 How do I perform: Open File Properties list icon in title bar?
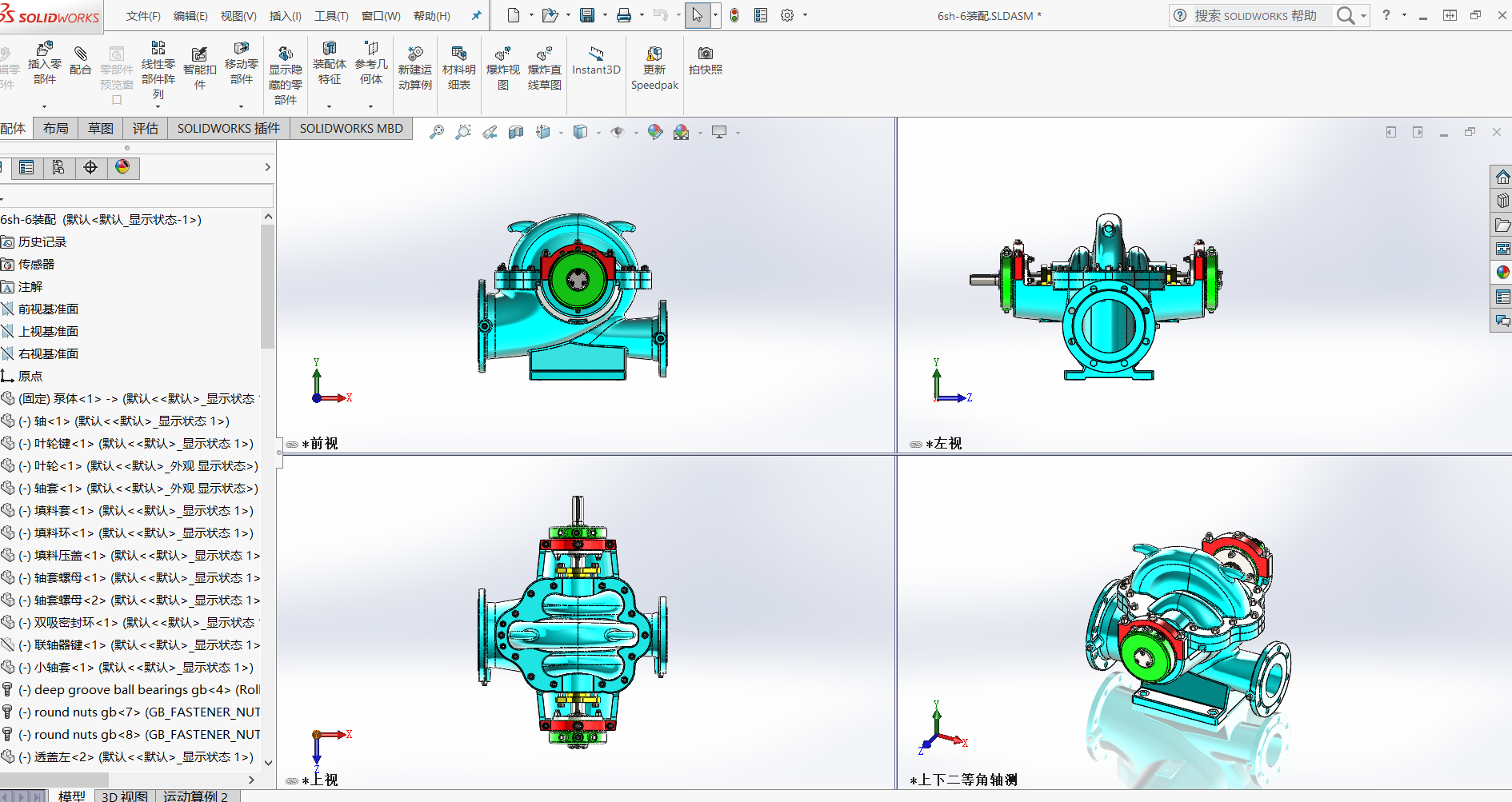(x=761, y=15)
